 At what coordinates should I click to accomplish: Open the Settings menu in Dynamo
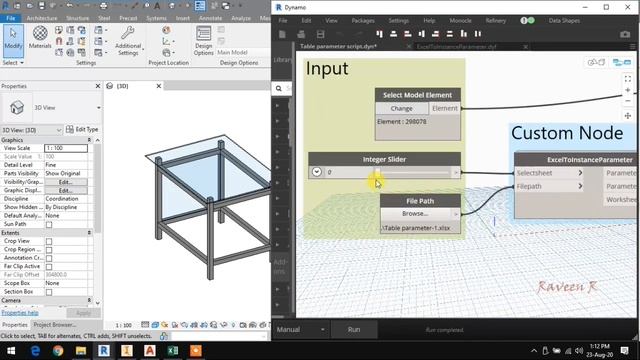click(398, 20)
